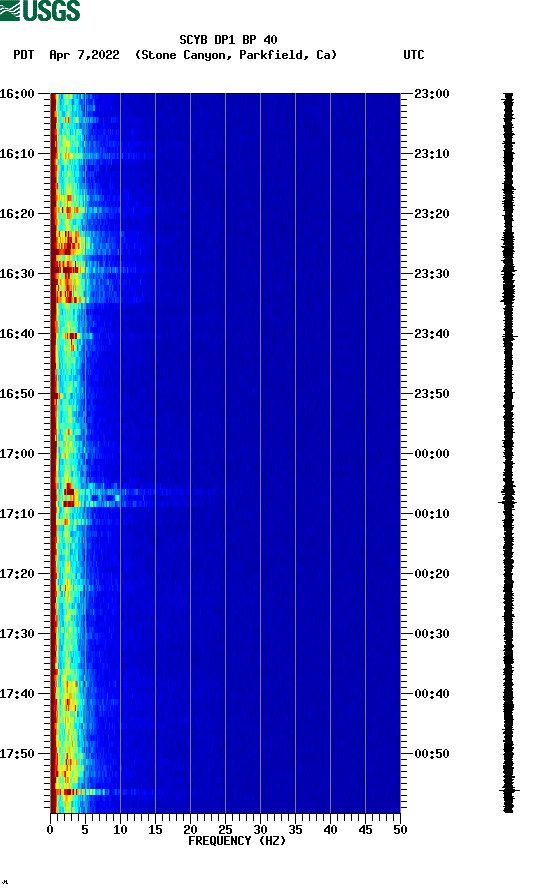Click the '16:20' PDT time label
552x893 pixels.
click(x=17, y=214)
